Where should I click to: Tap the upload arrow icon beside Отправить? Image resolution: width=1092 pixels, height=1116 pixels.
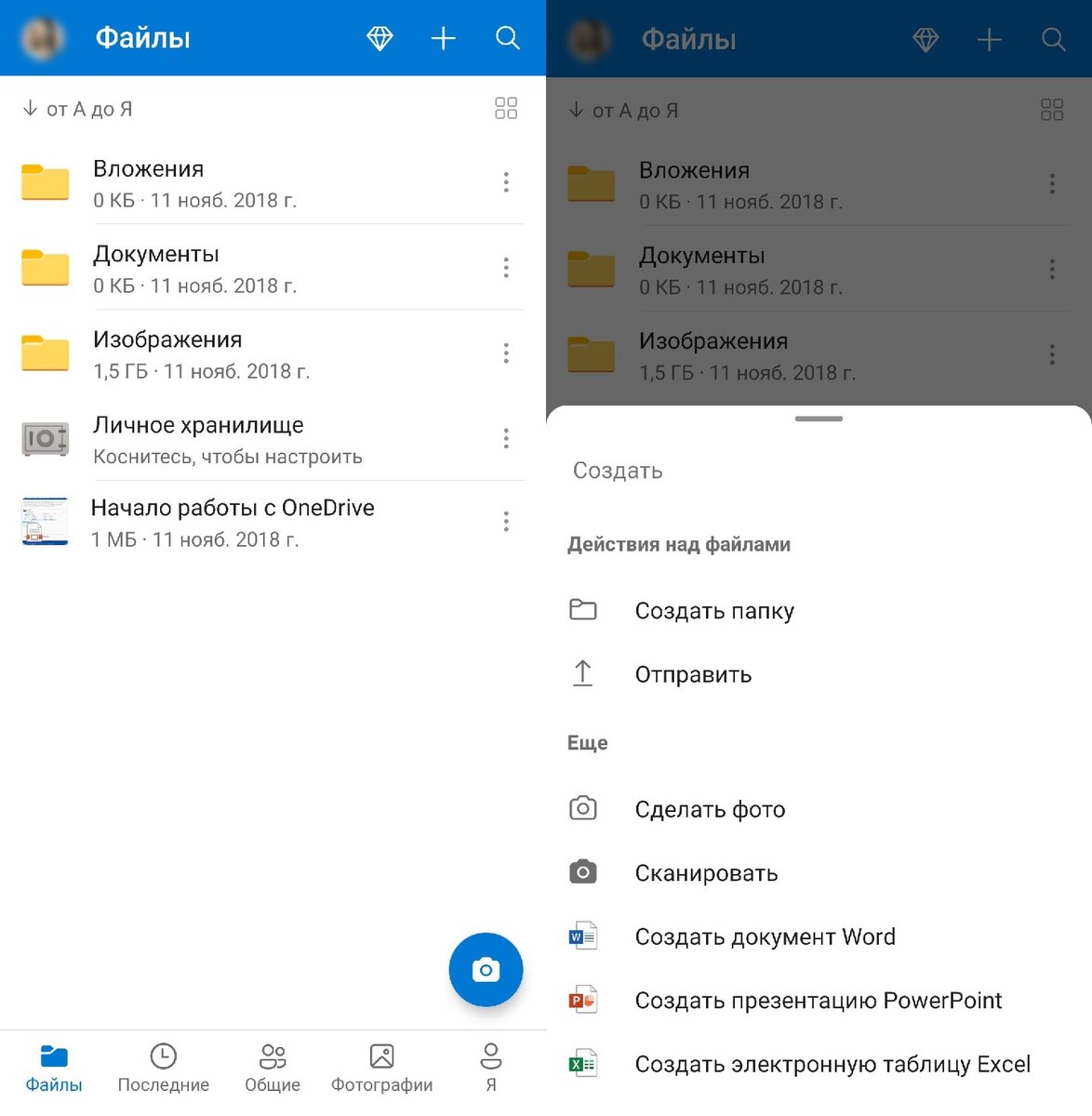coord(583,673)
